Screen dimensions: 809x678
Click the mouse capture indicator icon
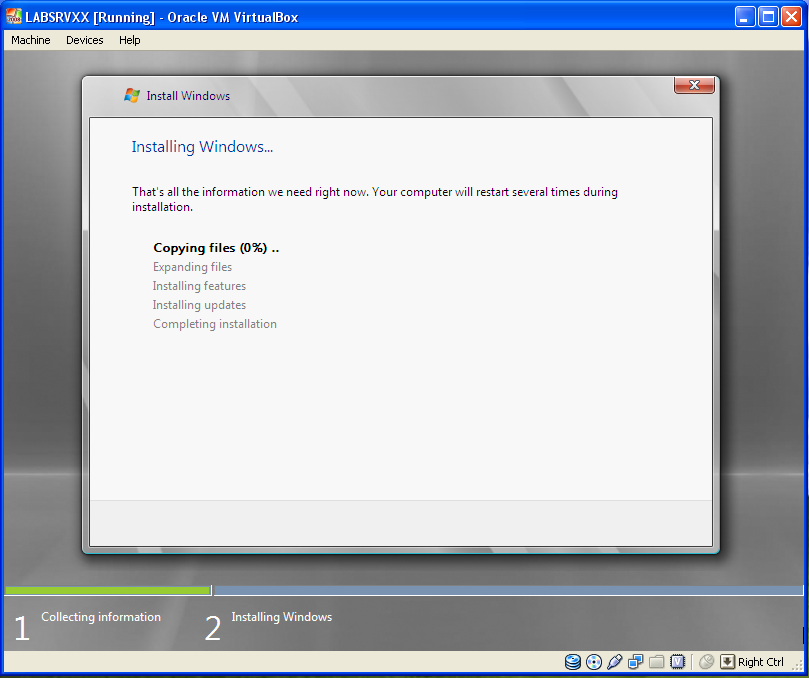coord(706,661)
